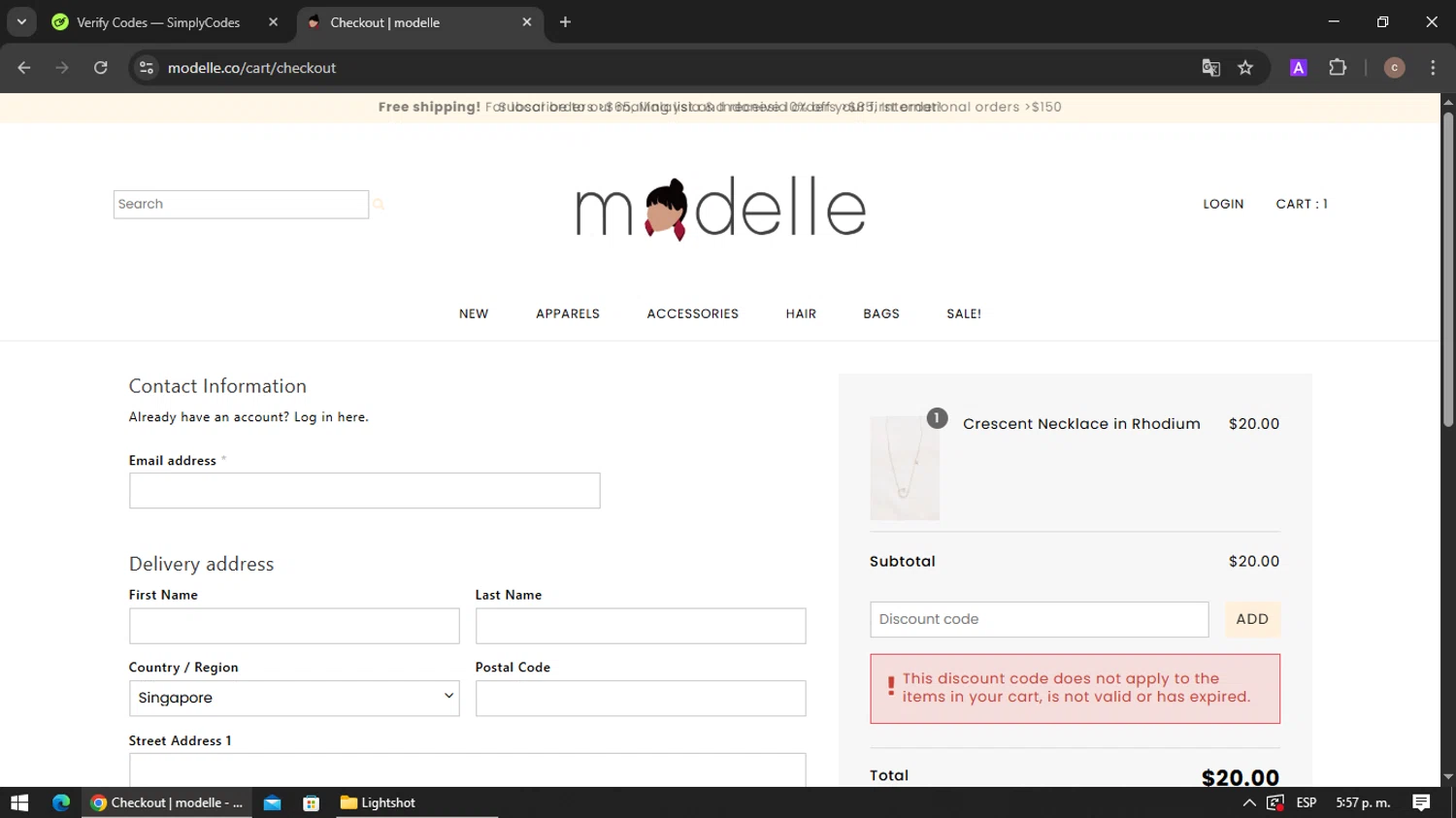This screenshot has height=818, width=1456.
Task: Open the SALE! menu item
Action: 964,313
